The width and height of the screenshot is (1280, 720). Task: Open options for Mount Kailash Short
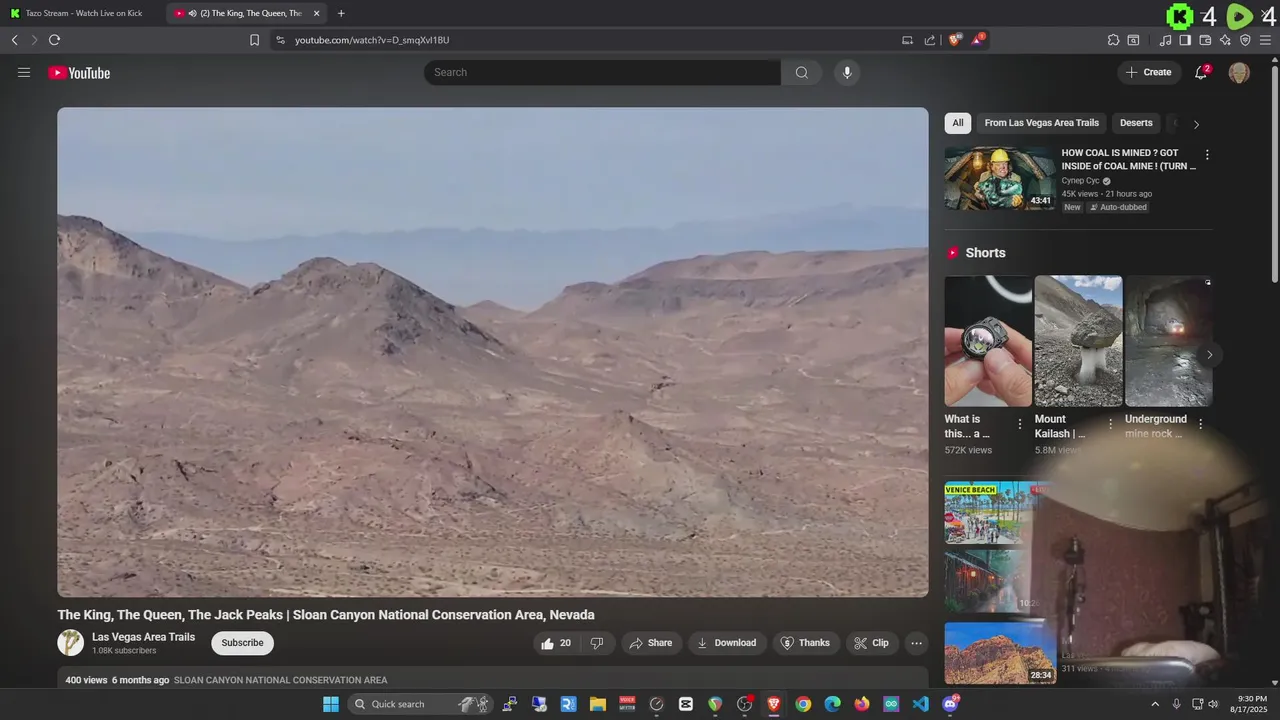tap(1110, 424)
